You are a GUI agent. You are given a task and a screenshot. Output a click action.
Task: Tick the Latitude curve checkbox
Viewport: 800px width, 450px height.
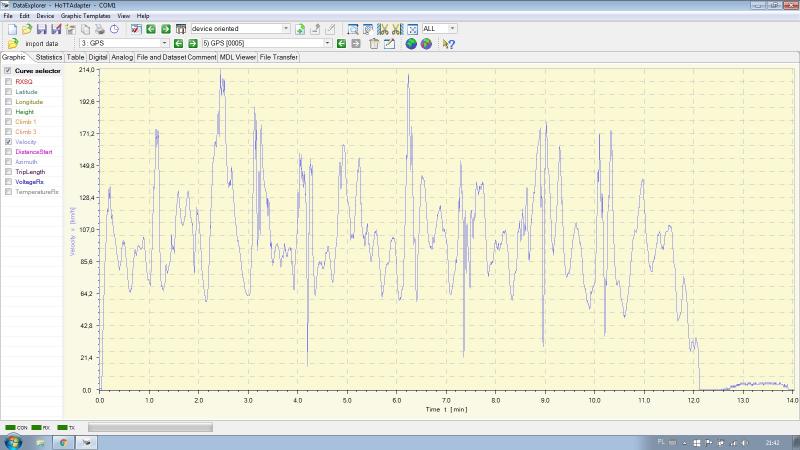click(x=9, y=92)
